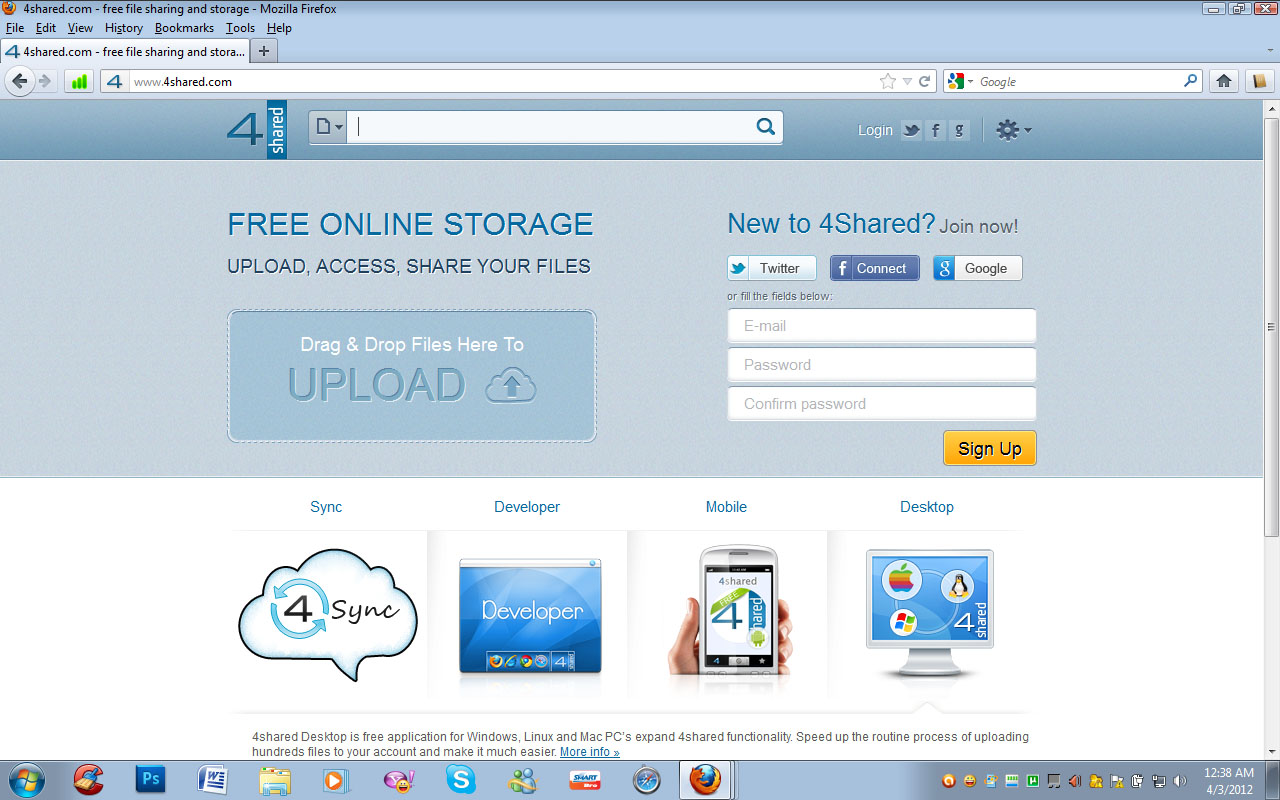Open the Firefox Home page button
This screenshot has height=800, width=1280.
pyautogui.click(x=1223, y=82)
